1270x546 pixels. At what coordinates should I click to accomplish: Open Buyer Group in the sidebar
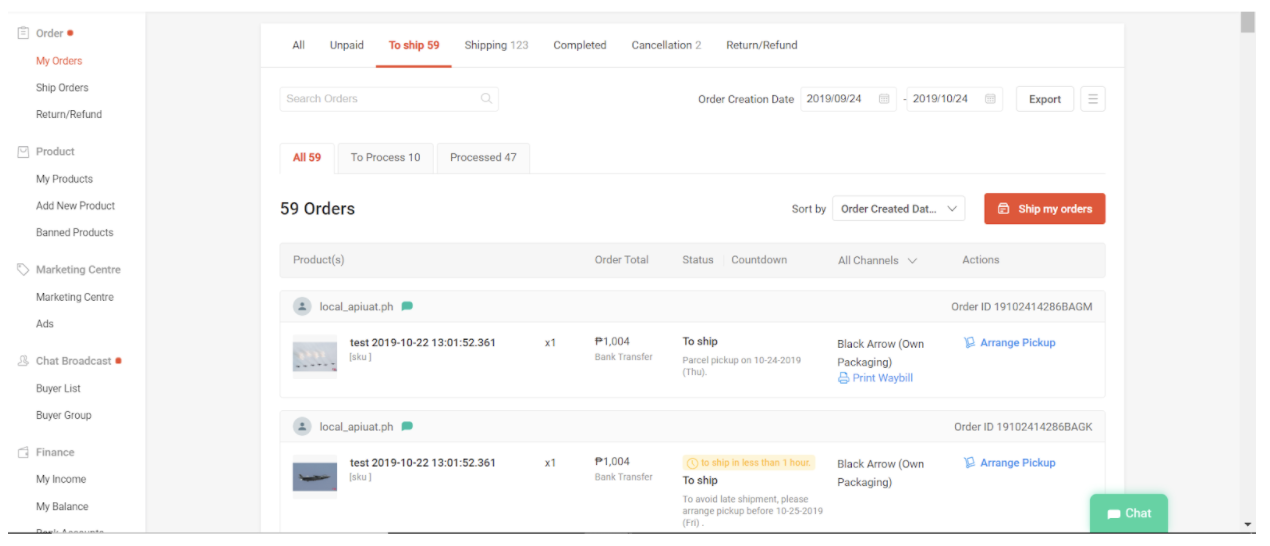click(63, 415)
